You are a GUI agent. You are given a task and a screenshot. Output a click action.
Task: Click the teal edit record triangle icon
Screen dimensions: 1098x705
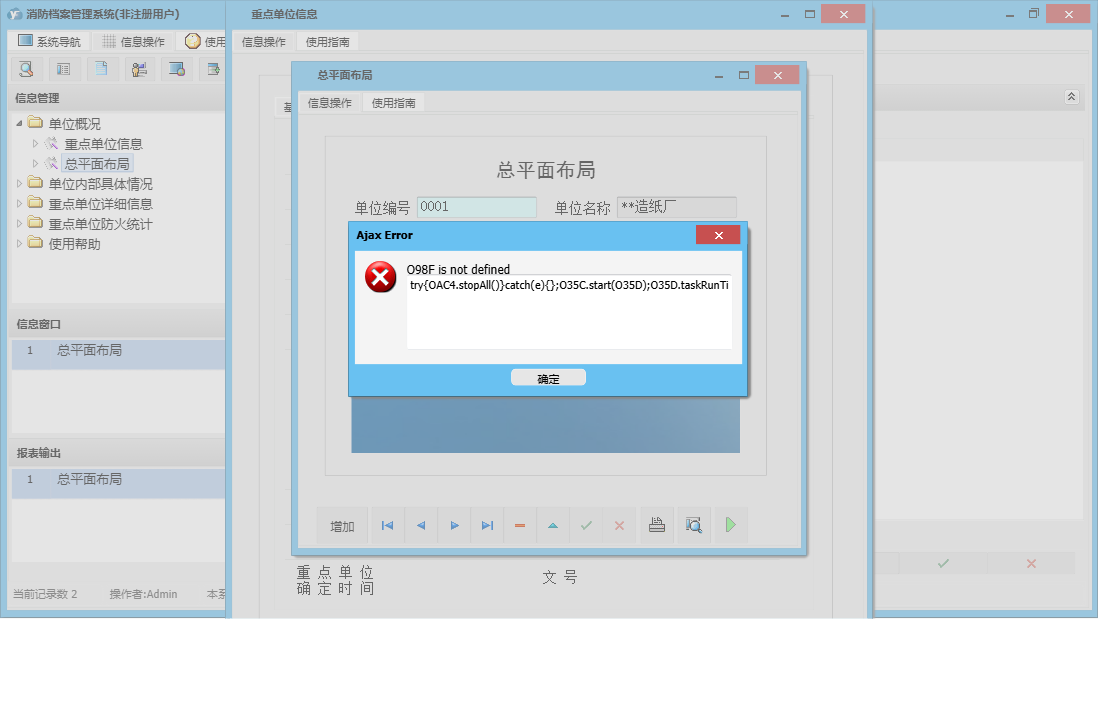pyautogui.click(x=553, y=526)
